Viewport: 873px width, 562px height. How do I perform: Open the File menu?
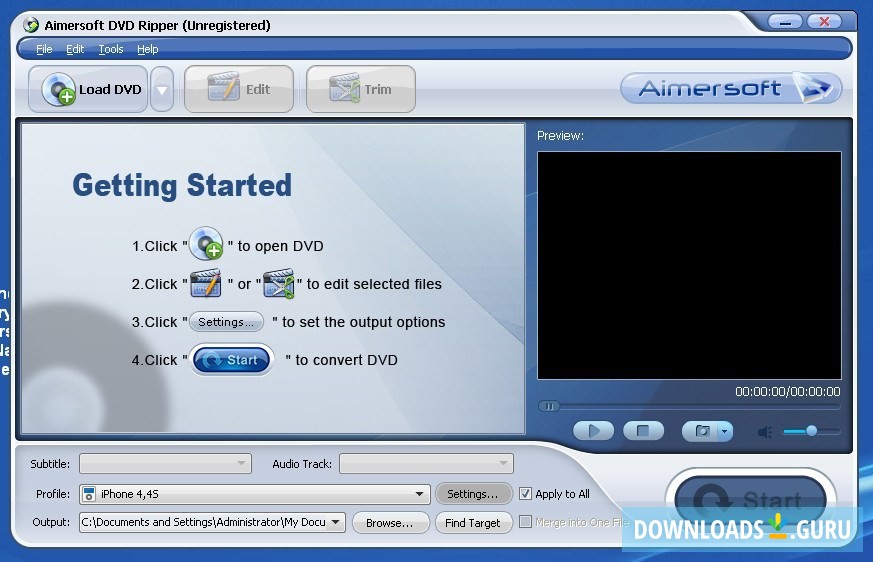(x=44, y=49)
